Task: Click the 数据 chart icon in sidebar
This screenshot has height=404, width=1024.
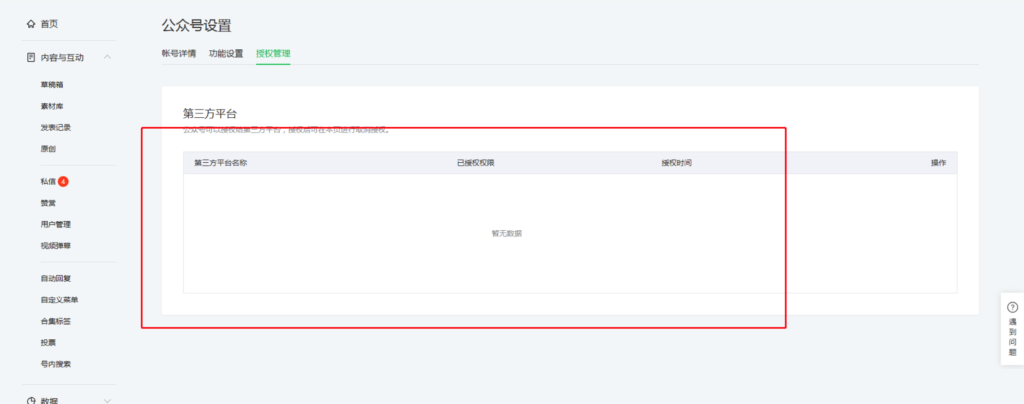Action: 31,400
